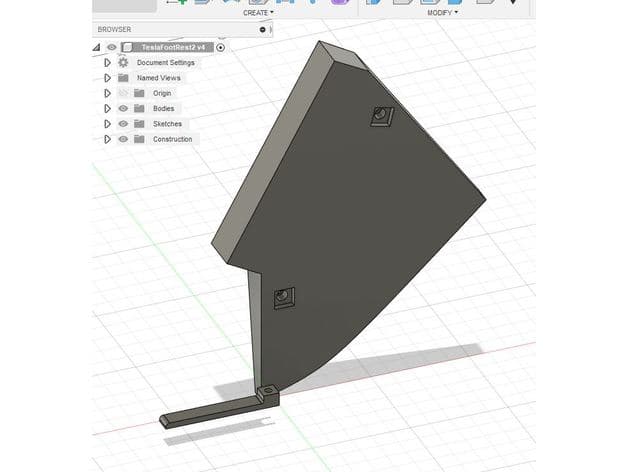Click the TeslaFootRest2 v4 component icon
Viewport: 628px width, 472px height.
(x=127, y=47)
